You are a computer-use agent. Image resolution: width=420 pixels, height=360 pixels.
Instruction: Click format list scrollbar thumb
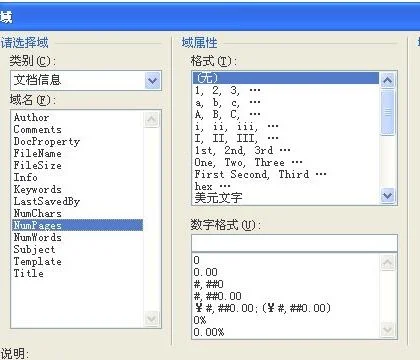click(x=388, y=112)
